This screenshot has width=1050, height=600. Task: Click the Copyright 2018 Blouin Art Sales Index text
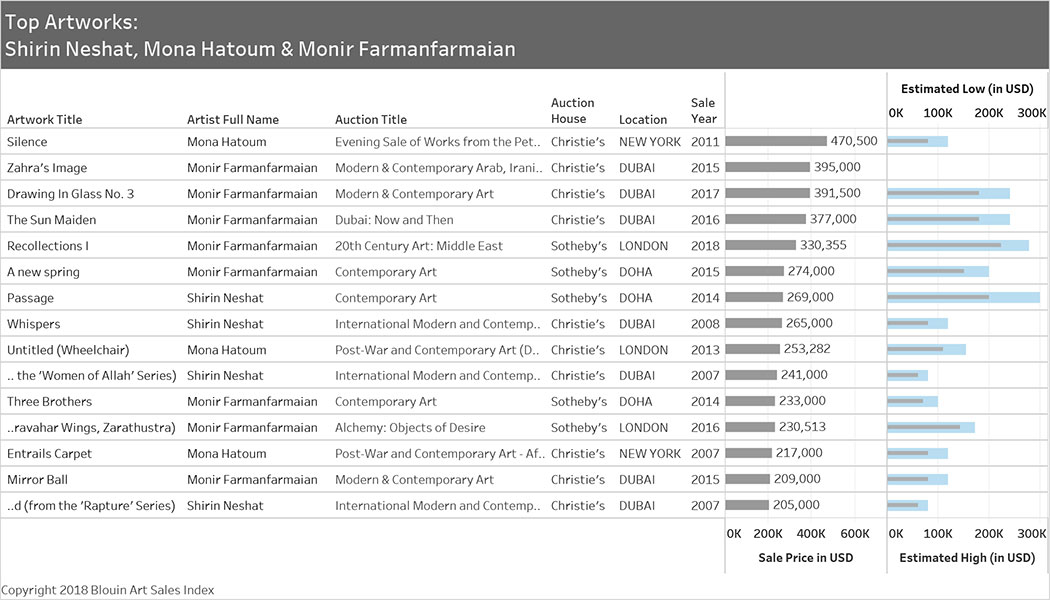(108, 590)
